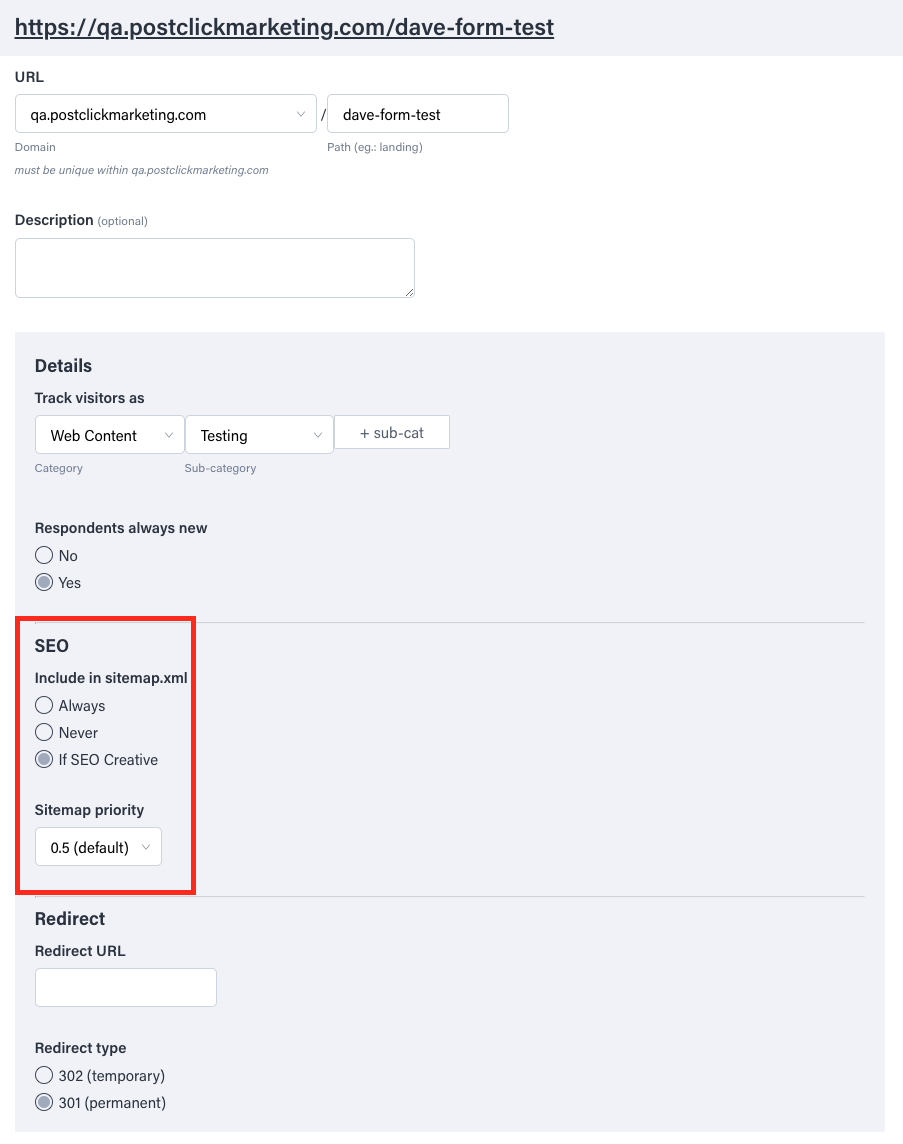Click the Description textarea resize handle
Image resolution: width=903 pixels, height=1144 pixels.
[409, 292]
